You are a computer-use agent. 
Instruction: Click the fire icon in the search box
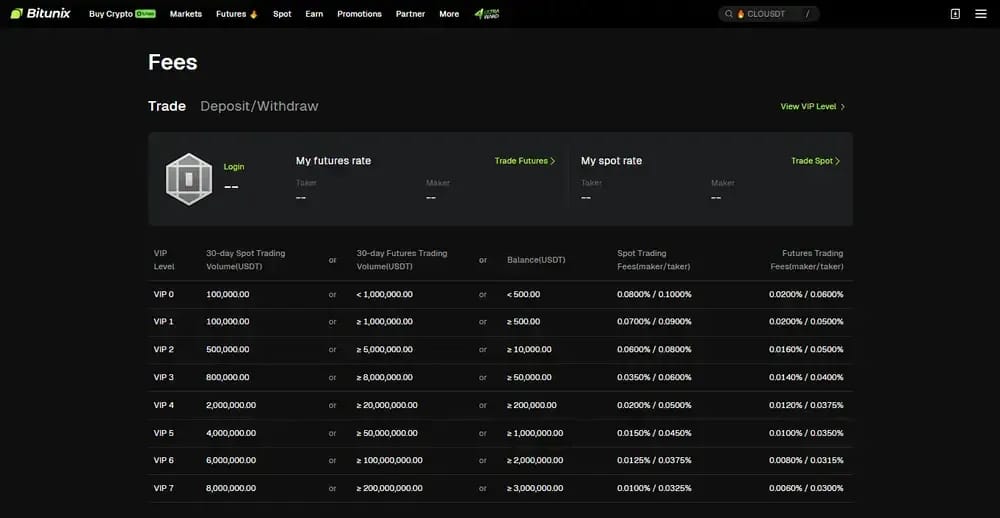(740, 13)
